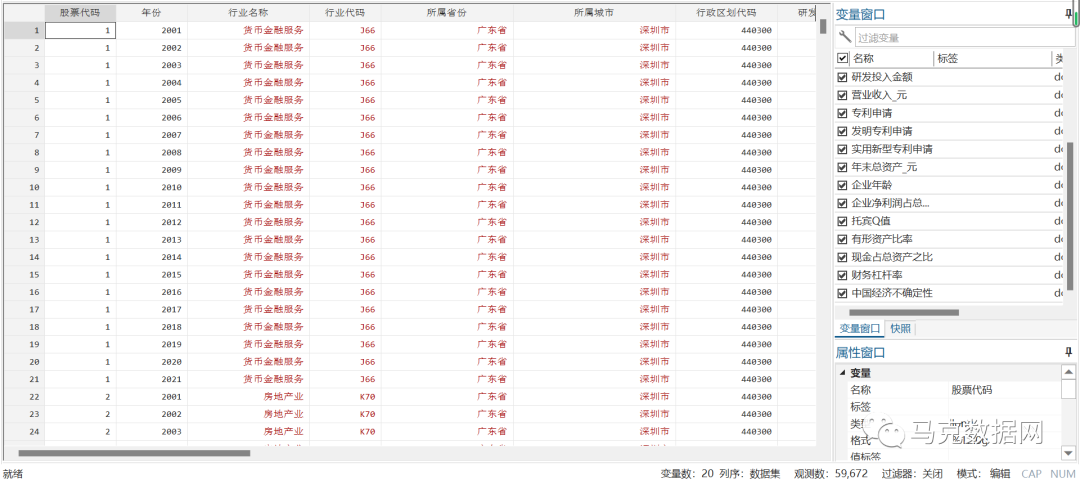The width and height of the screenshot is (1080, 480).
Task: Click the year cell 2021
Action: pyautogui.click(x=152, y=379)
